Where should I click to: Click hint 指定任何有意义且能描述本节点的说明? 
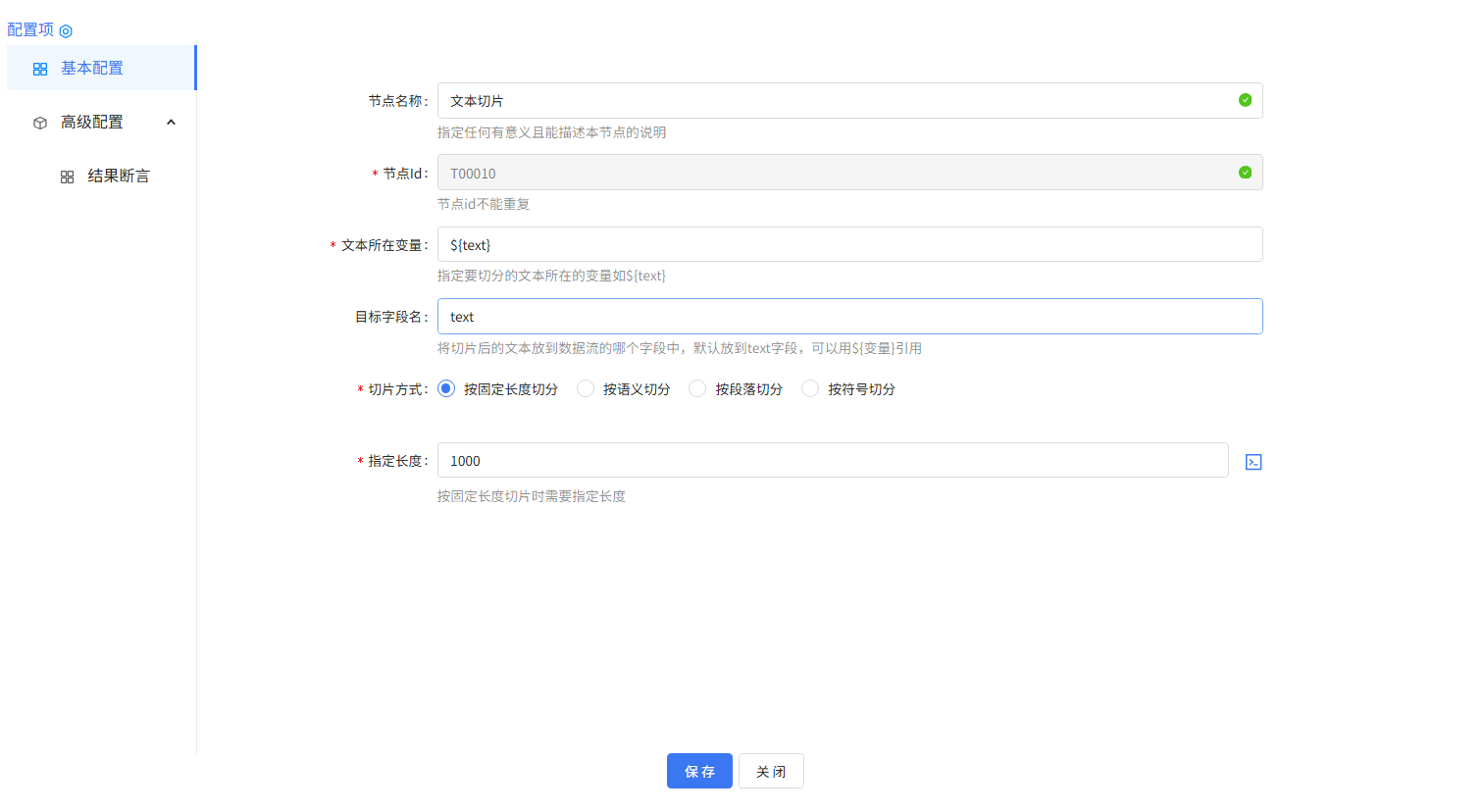(551, 132)
